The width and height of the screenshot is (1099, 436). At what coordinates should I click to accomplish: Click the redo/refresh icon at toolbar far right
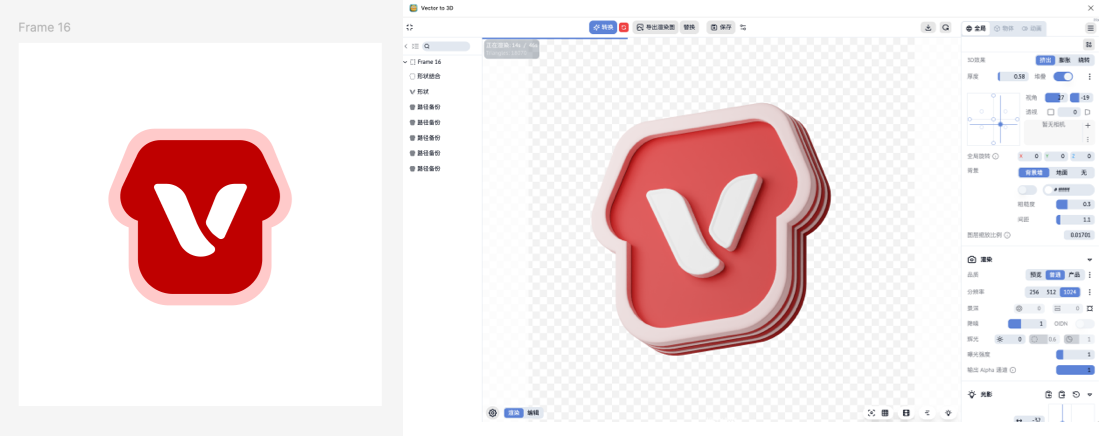point(946,27)
